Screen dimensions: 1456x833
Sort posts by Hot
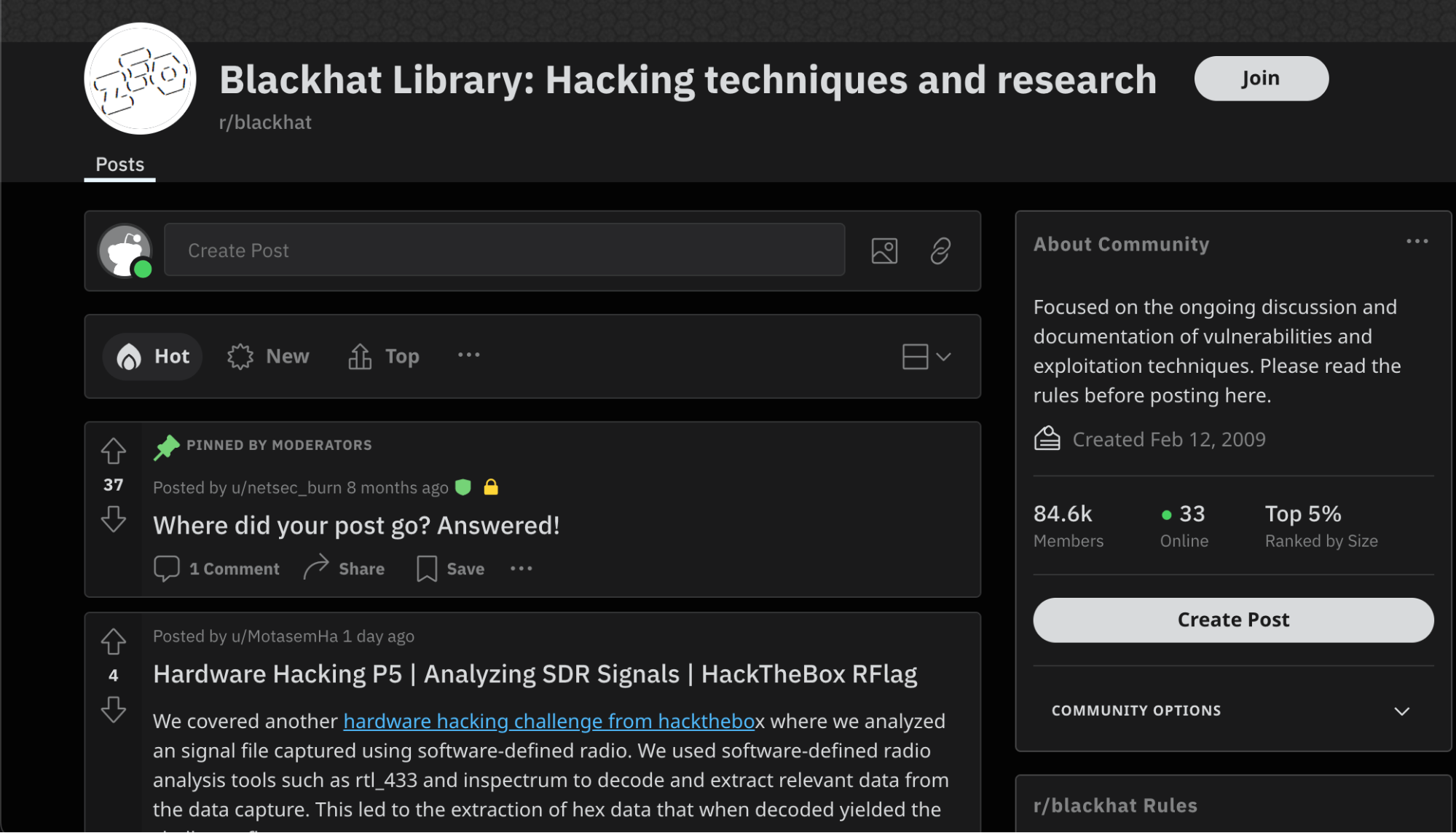[x=152, y=356]
